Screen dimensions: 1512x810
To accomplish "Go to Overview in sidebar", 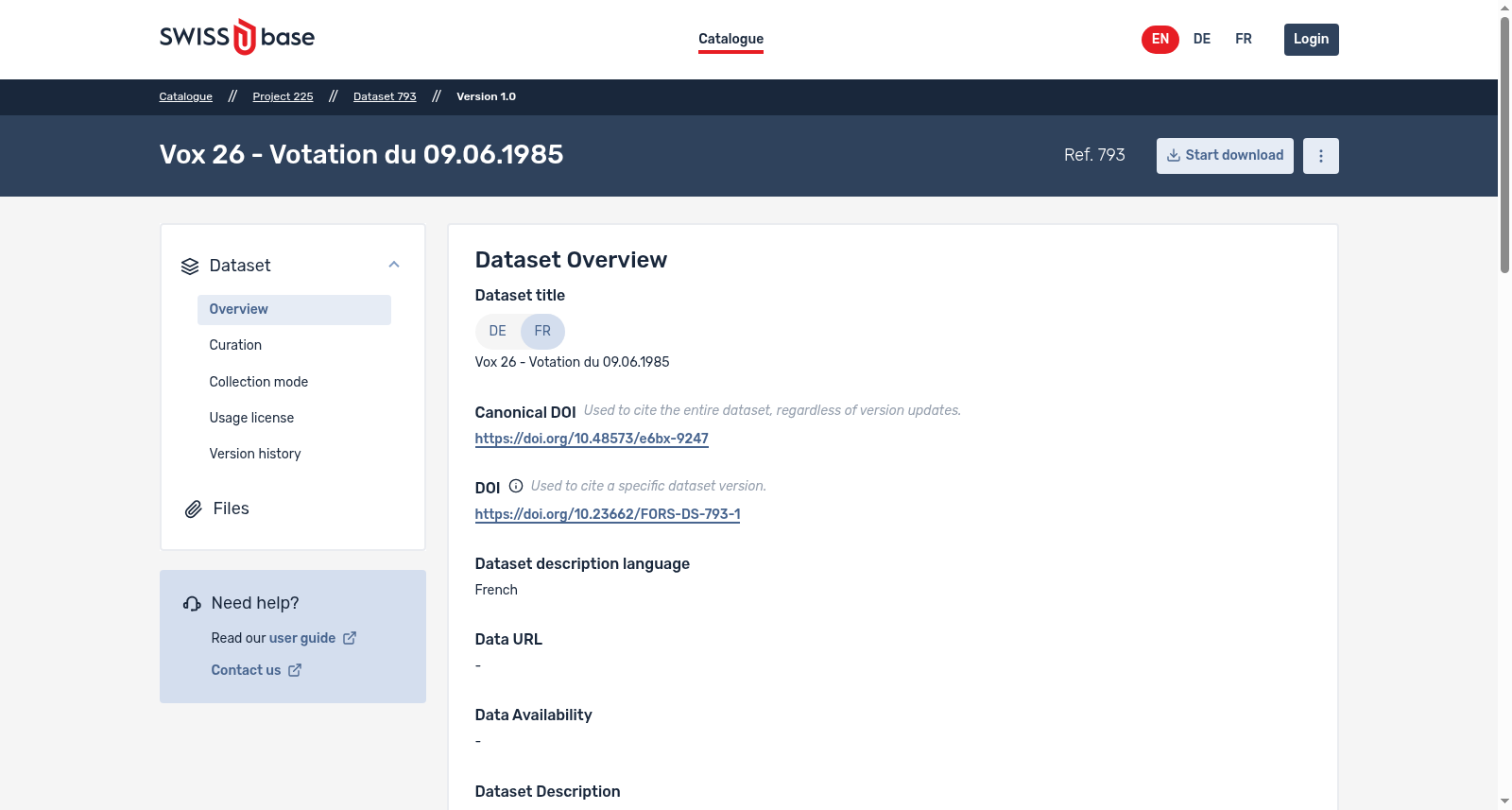I will coord(294,310).
